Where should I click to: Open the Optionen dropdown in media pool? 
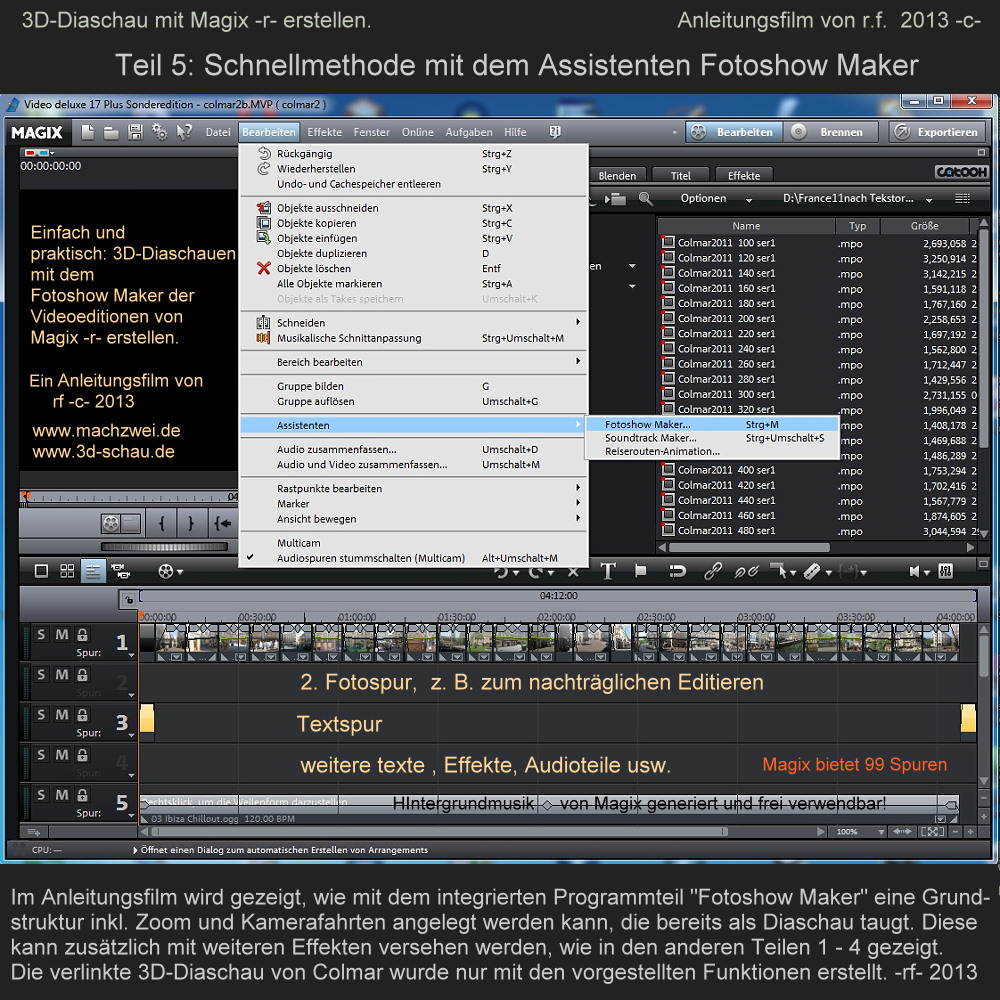click(716, 198)
